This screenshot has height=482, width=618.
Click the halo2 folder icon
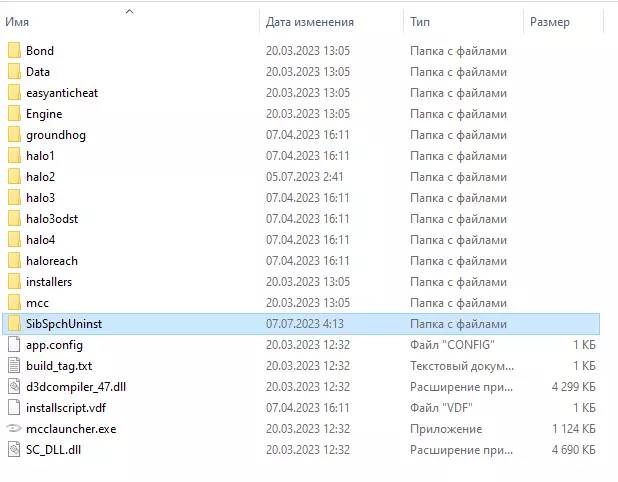[15, 177]
